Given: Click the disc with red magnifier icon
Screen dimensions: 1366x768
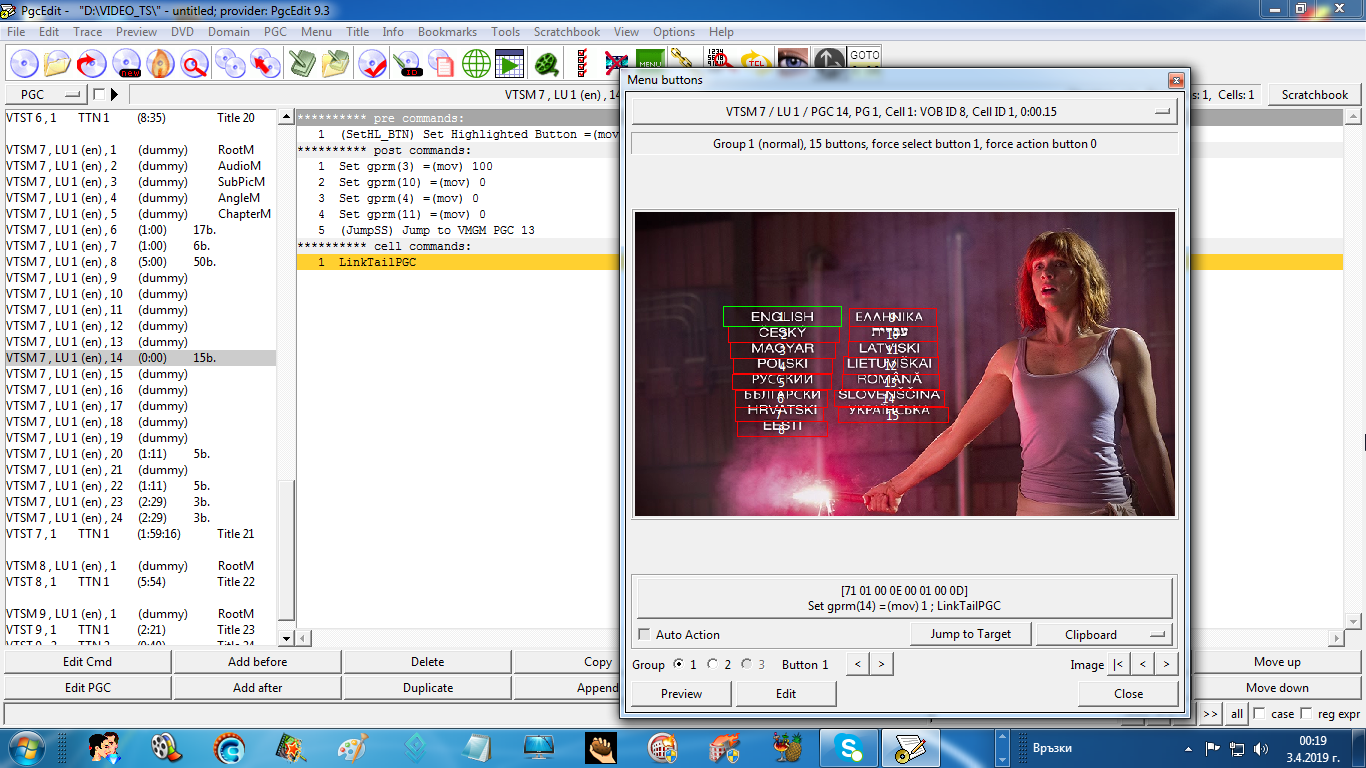Looking at the screenshot, I should pos(194,64).
